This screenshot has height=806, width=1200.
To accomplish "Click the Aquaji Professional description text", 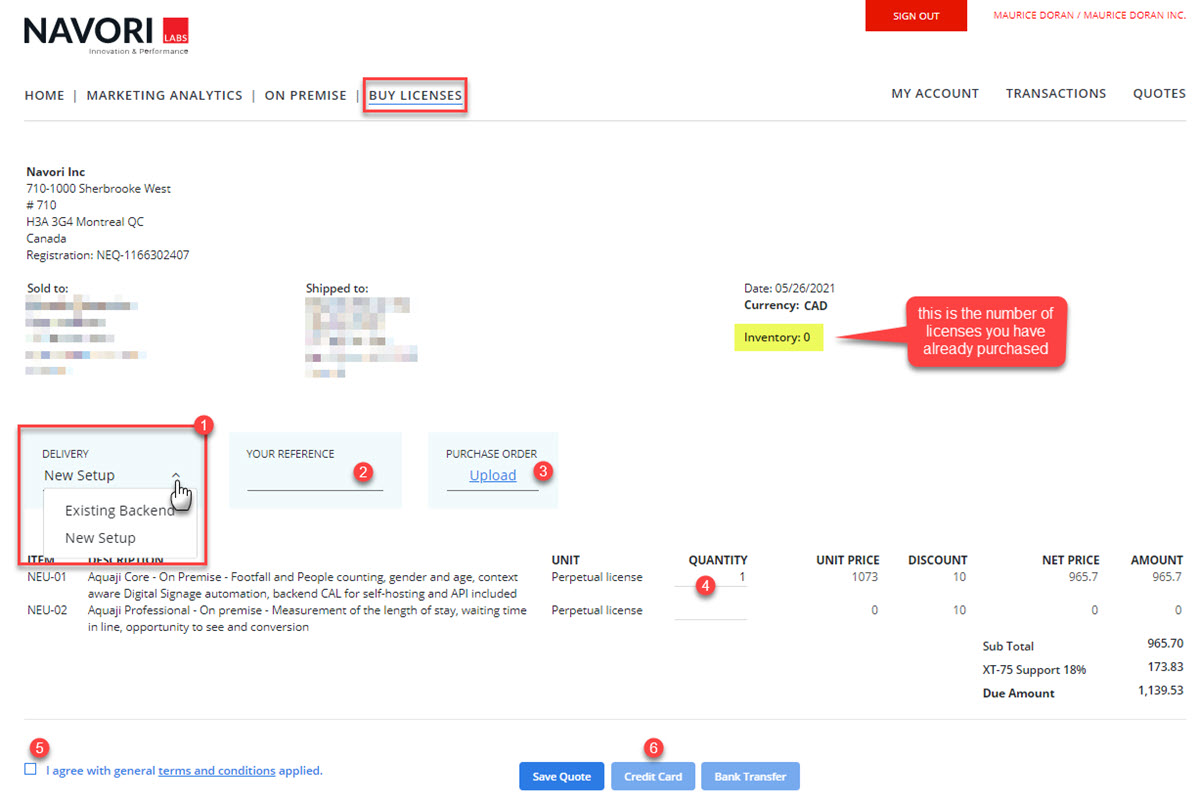I will pyautogui.click(x=307, y=619).
